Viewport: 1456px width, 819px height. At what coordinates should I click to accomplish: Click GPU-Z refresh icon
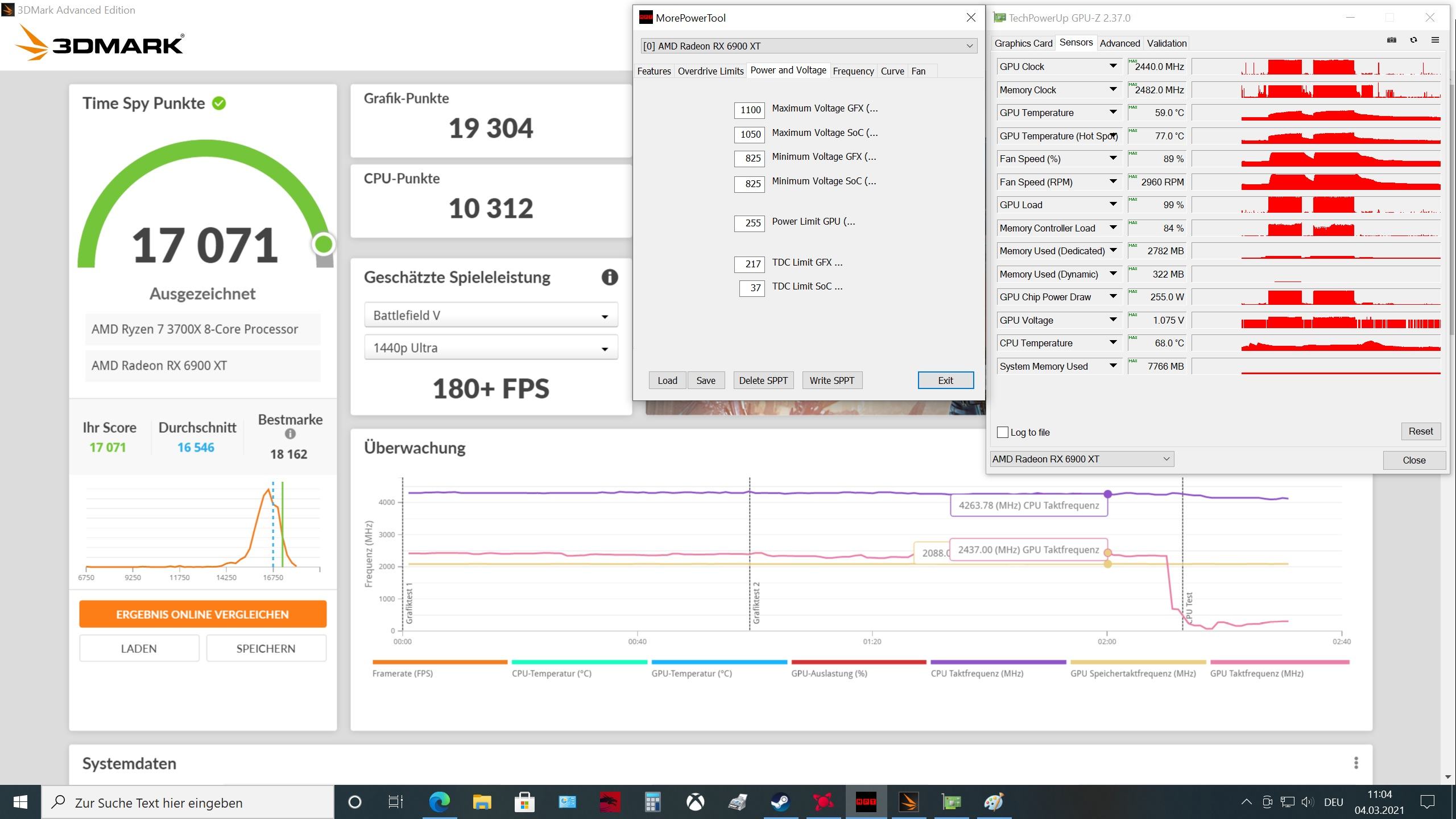point(1413,40)
